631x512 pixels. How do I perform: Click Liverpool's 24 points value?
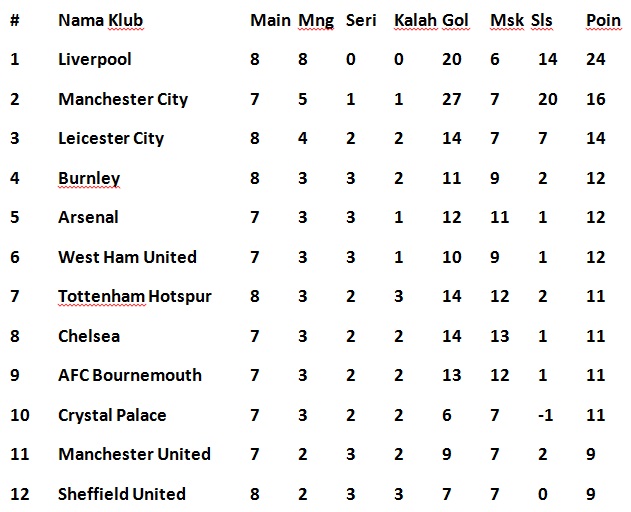(596, 59)
